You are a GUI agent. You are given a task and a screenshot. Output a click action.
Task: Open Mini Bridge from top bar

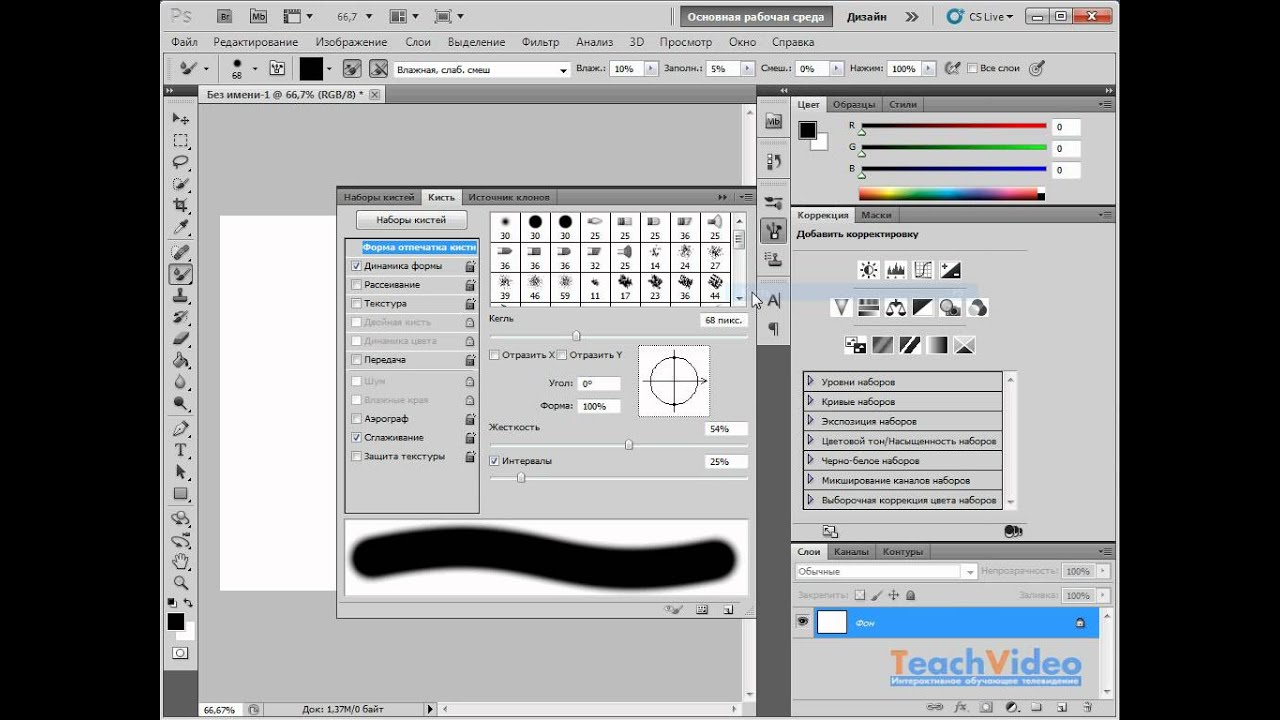coord(258,16)
